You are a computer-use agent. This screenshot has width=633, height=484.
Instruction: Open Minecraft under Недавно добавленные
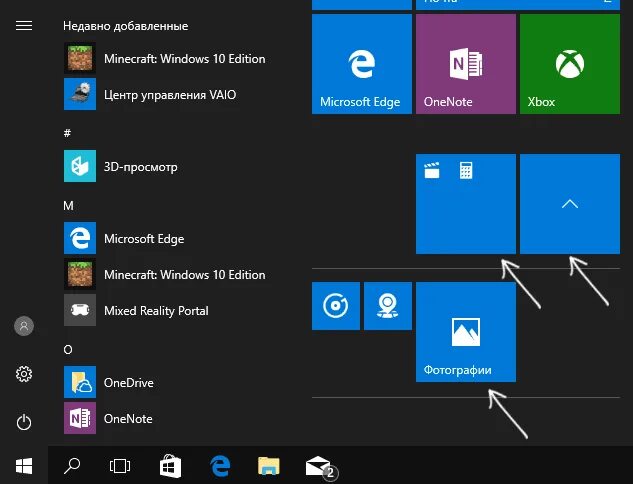click(166, 59)
